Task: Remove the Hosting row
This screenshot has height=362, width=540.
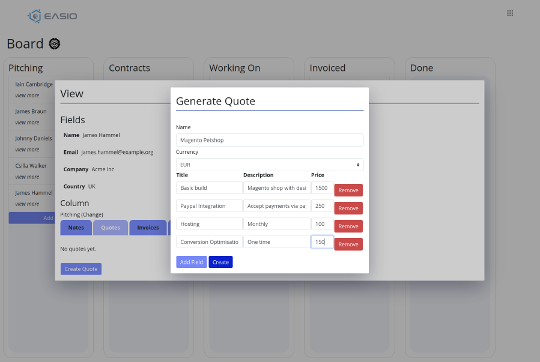Action: pos(348,226)
